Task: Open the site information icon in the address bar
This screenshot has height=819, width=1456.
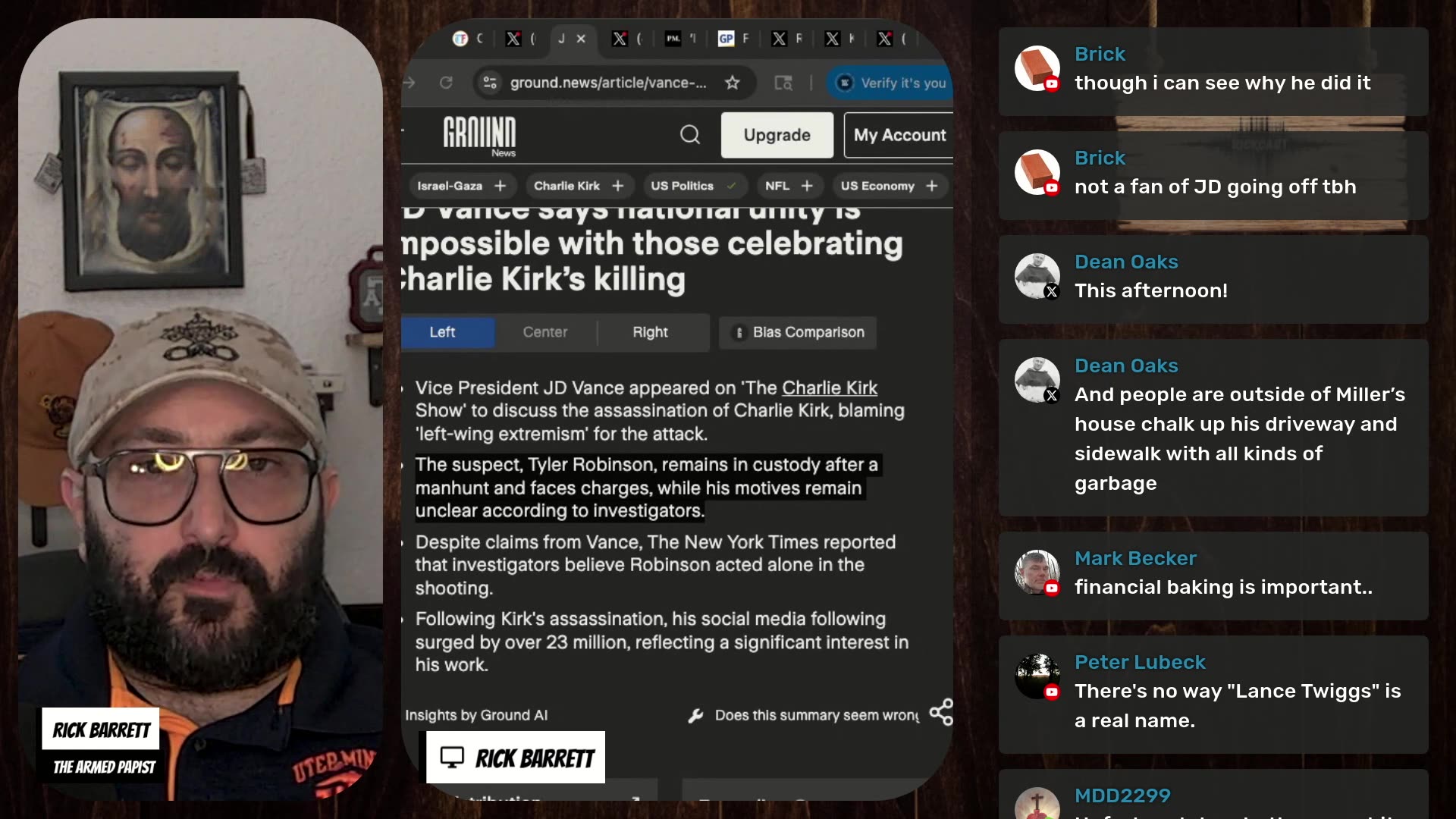Action: [x=490, y=83]
